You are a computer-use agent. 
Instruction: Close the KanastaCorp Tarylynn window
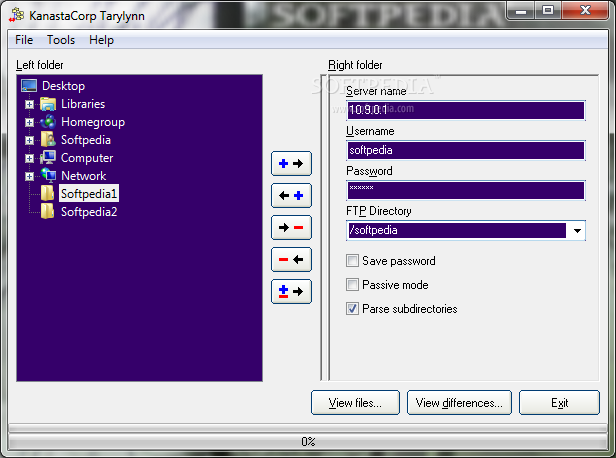pyautogui.click(x=585, y=11)
